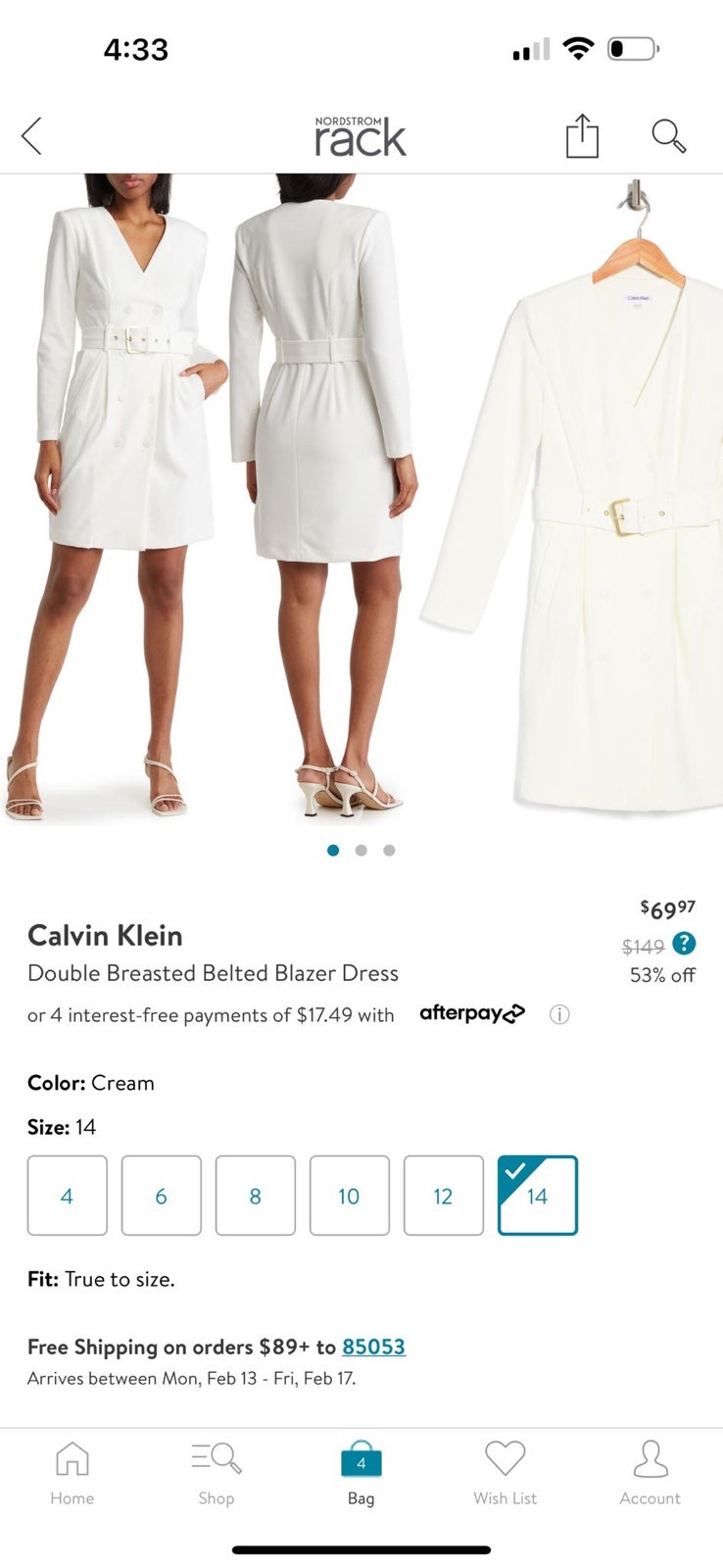723x1568 pixels.
Task: Select size 4
Action: click(68, 1196)
